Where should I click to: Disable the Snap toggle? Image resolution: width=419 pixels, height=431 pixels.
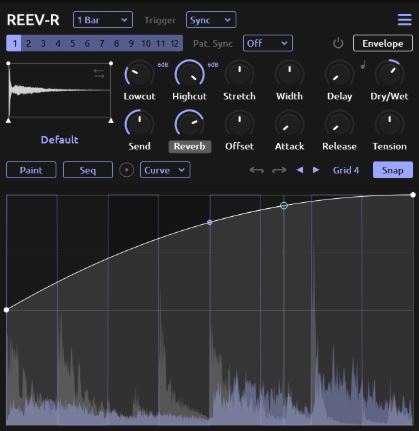click(393, 170)
